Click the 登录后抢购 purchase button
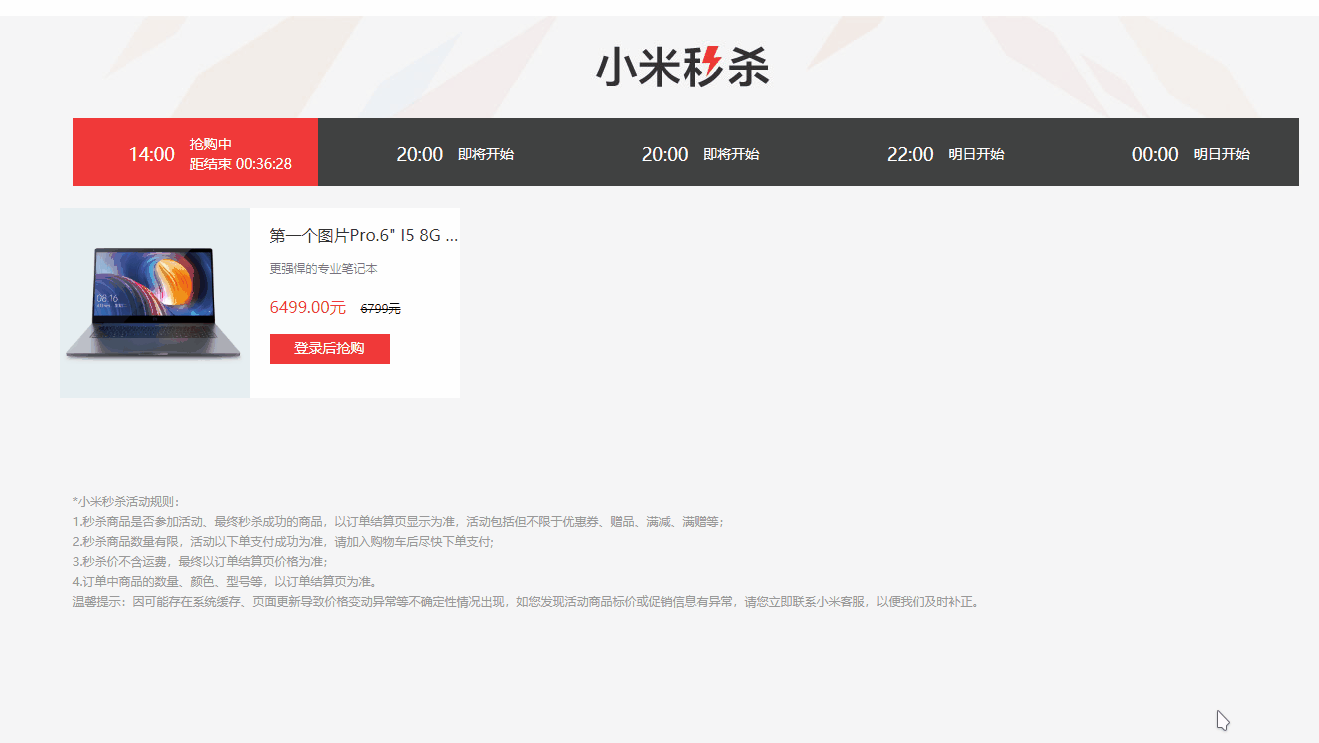This screenshot has height=743, width=1319. point(329,348)
